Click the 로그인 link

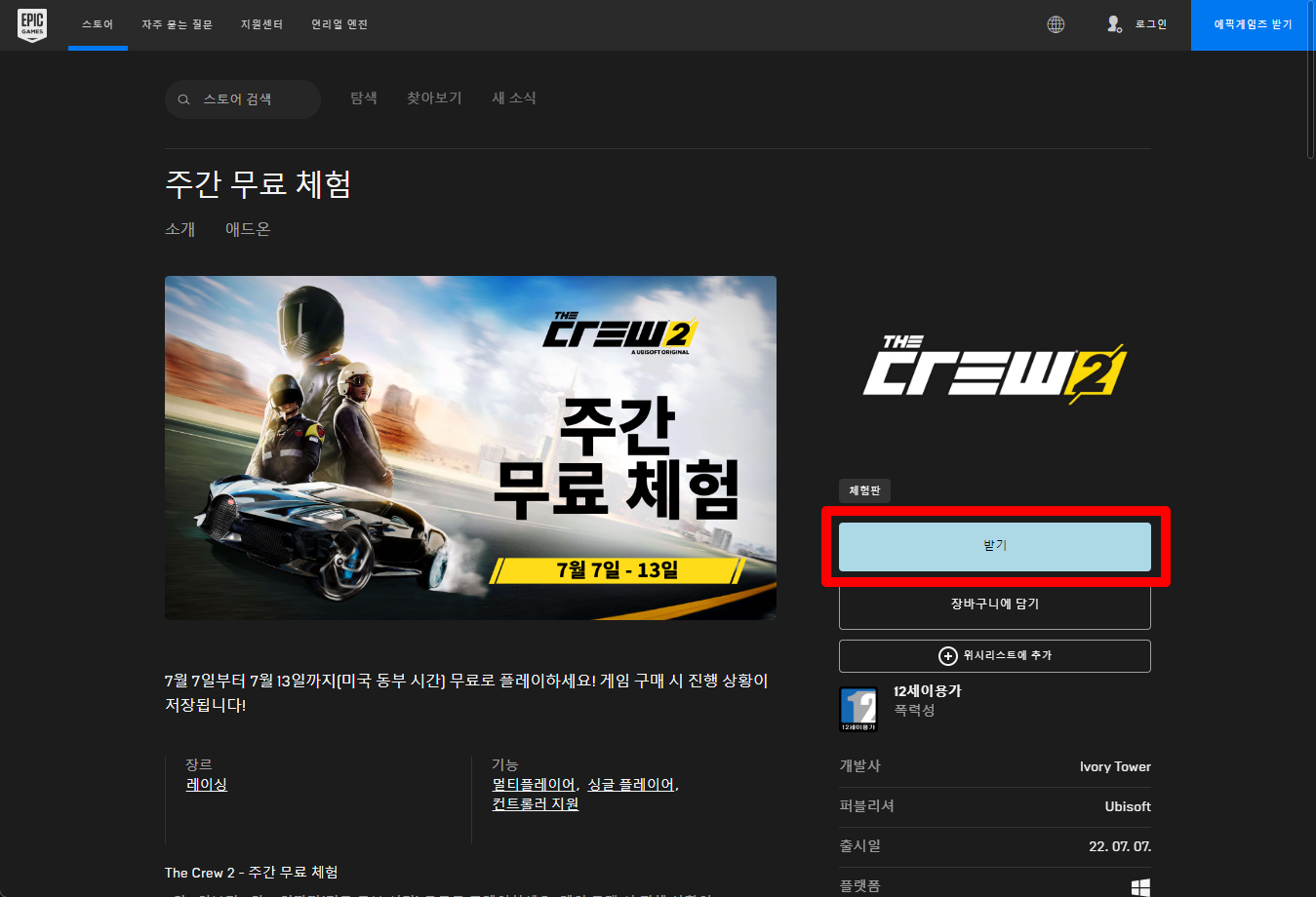click(x=1151, y=24)
